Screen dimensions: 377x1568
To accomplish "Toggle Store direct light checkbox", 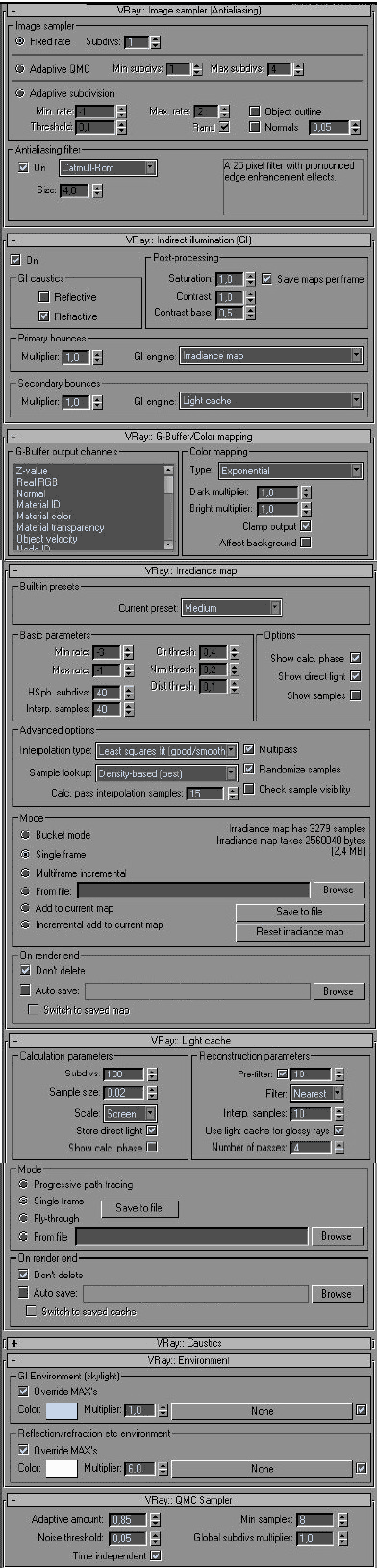I will point(151,1130).
